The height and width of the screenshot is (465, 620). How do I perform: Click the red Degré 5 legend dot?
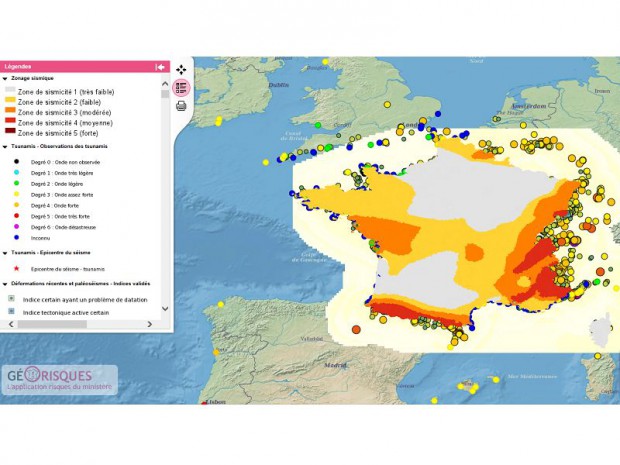point(16,216)
